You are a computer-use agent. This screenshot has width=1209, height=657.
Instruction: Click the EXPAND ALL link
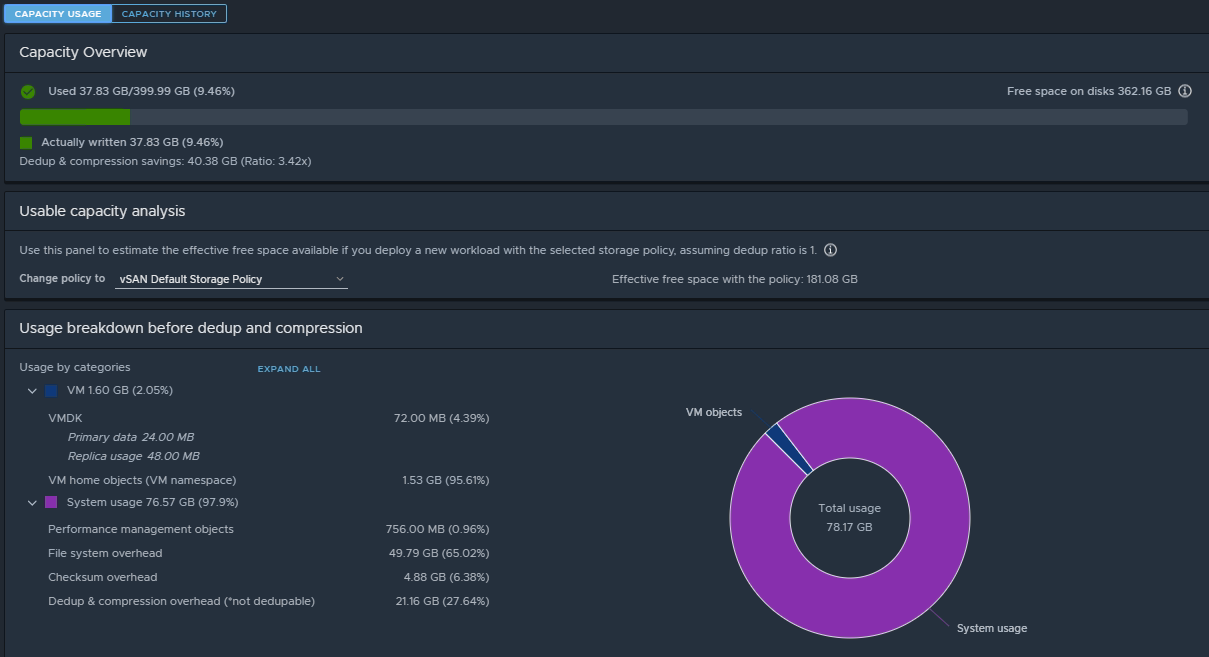[288, 369]
